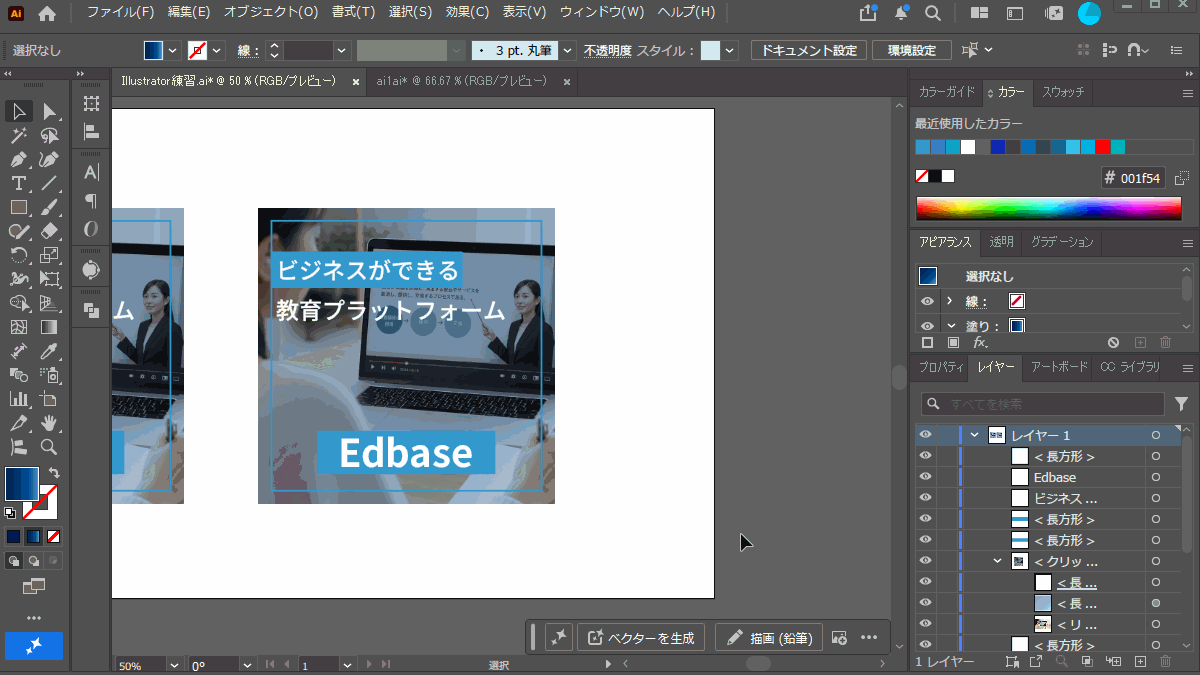Select the Pen tool

tap(19, 159)
